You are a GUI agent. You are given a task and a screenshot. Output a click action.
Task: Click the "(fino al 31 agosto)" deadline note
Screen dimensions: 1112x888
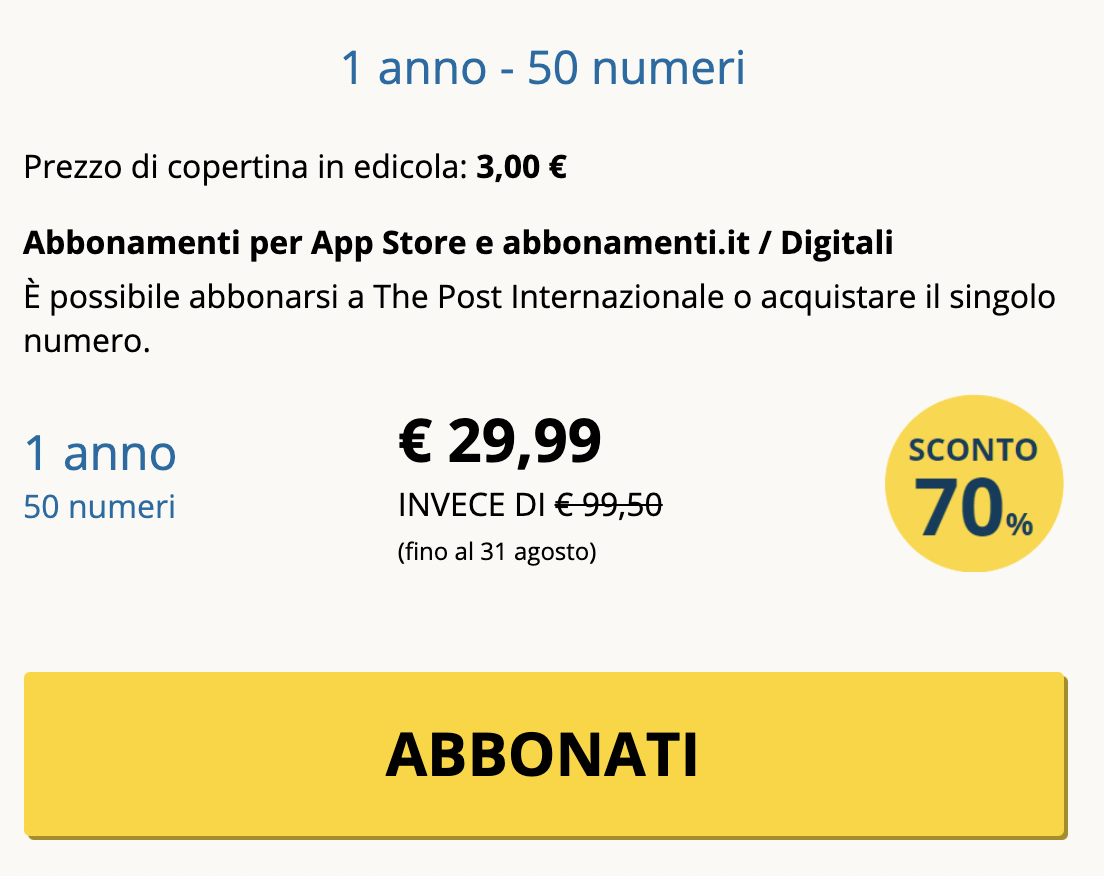point(497,551)
